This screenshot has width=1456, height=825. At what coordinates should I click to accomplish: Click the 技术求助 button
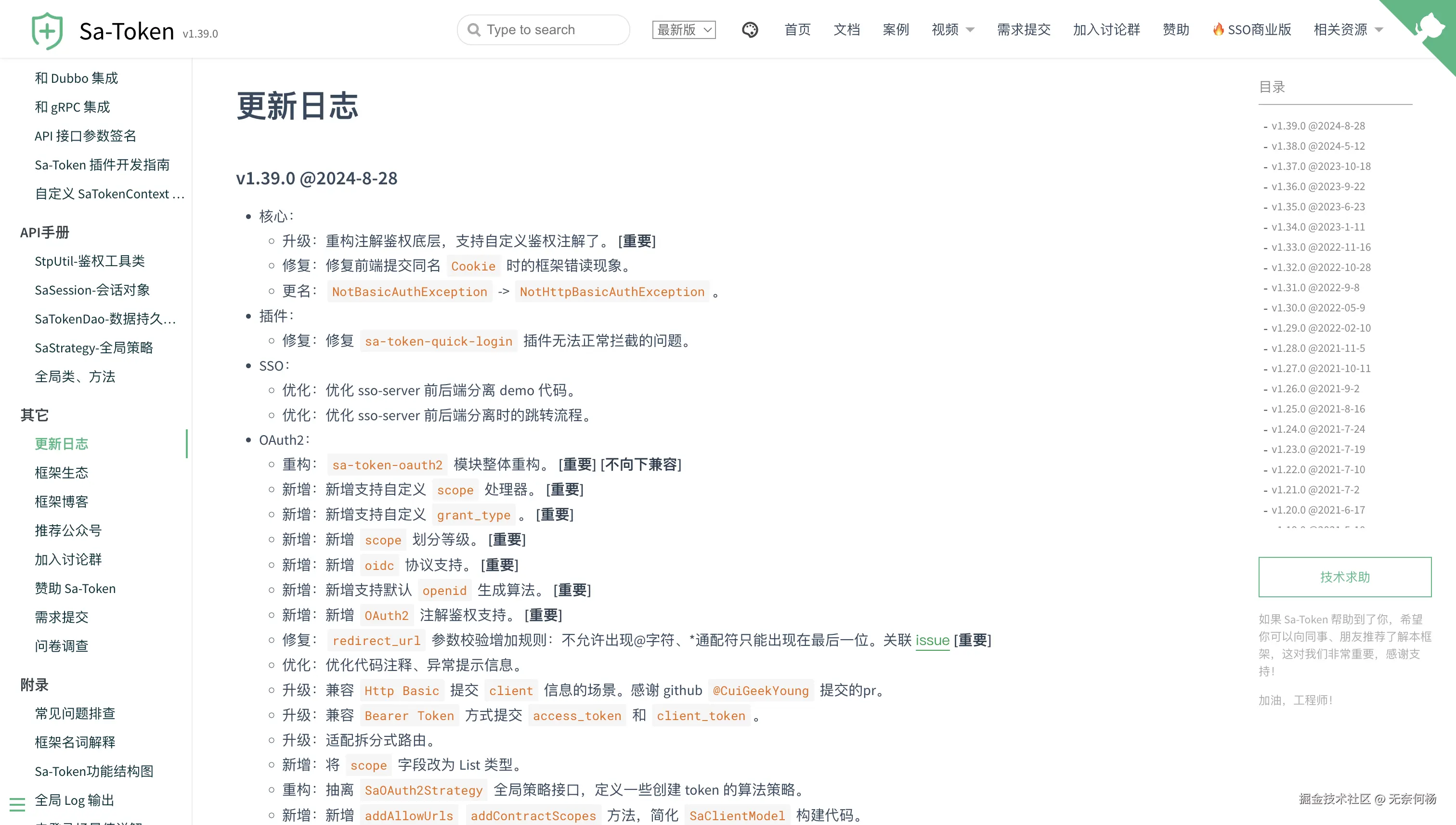(x=1344, y=577)
